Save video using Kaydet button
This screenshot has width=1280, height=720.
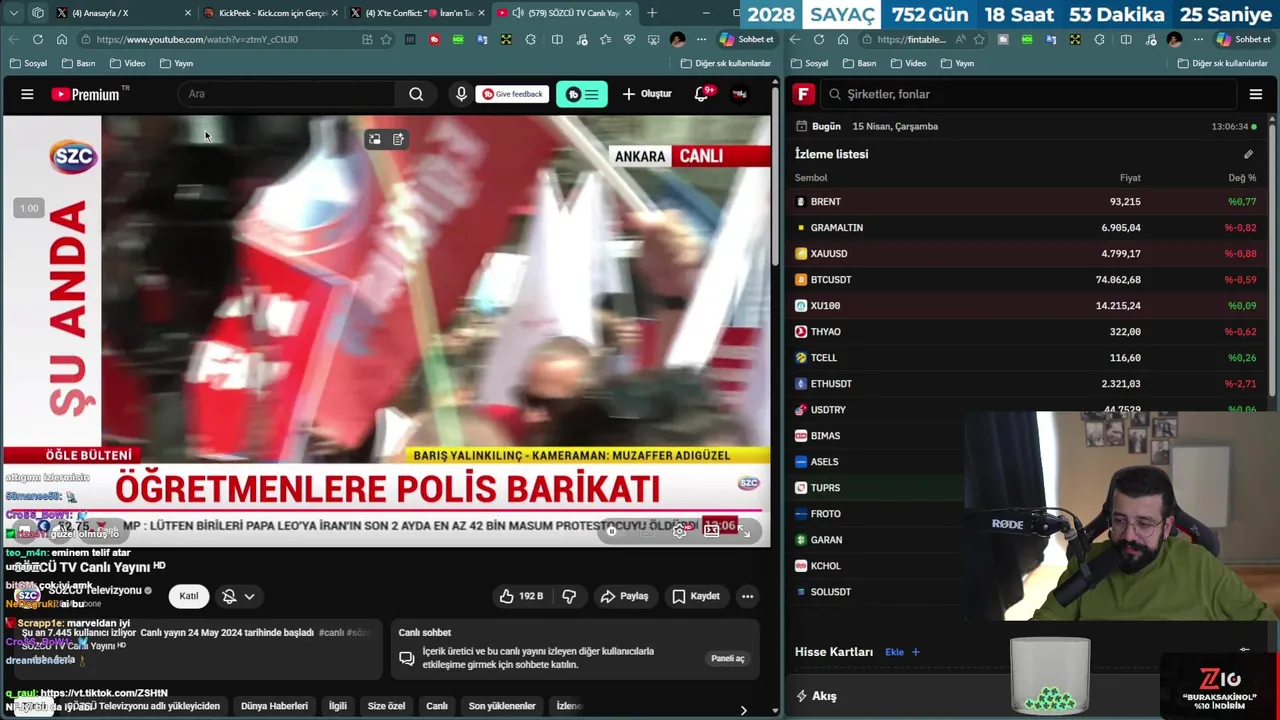click(x=696, y=596)
